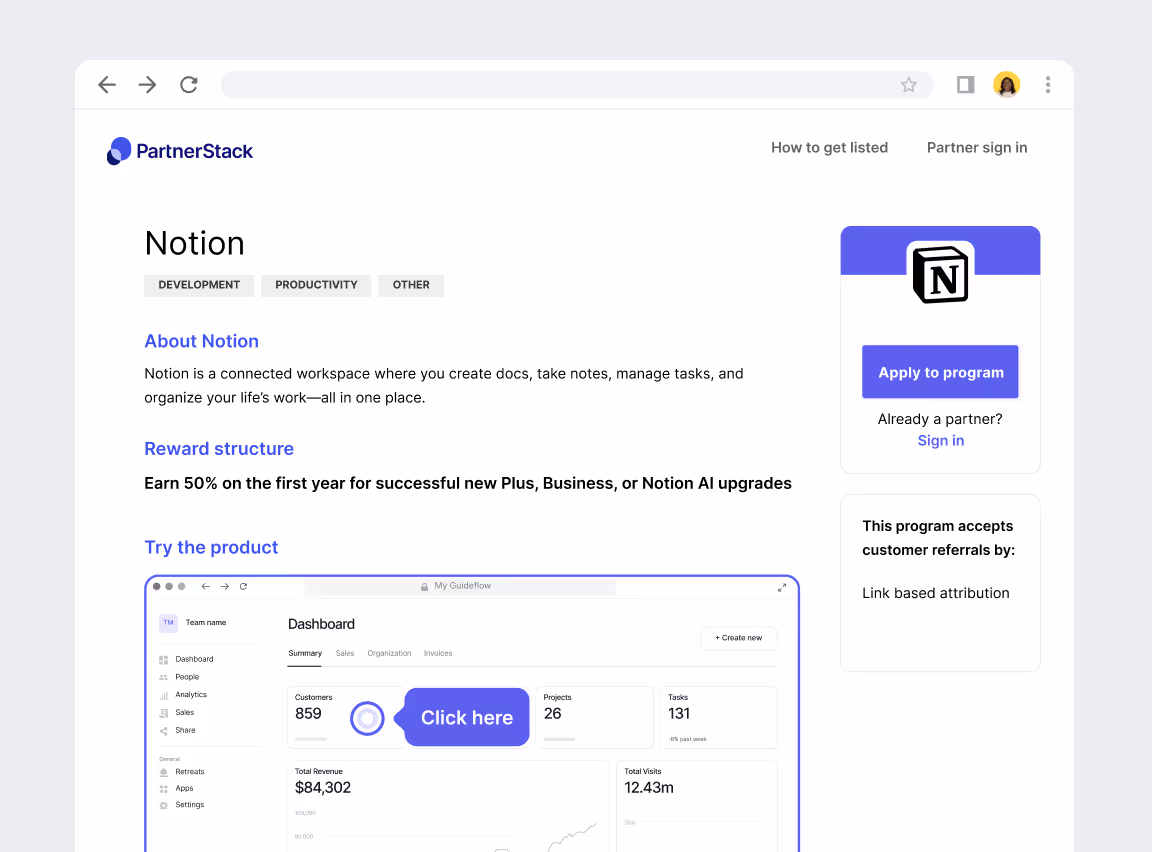Viewport: 1152px width, 852px height.
Task: Click the pulsing hotspot circle in demo
Action: coord(367,718)
